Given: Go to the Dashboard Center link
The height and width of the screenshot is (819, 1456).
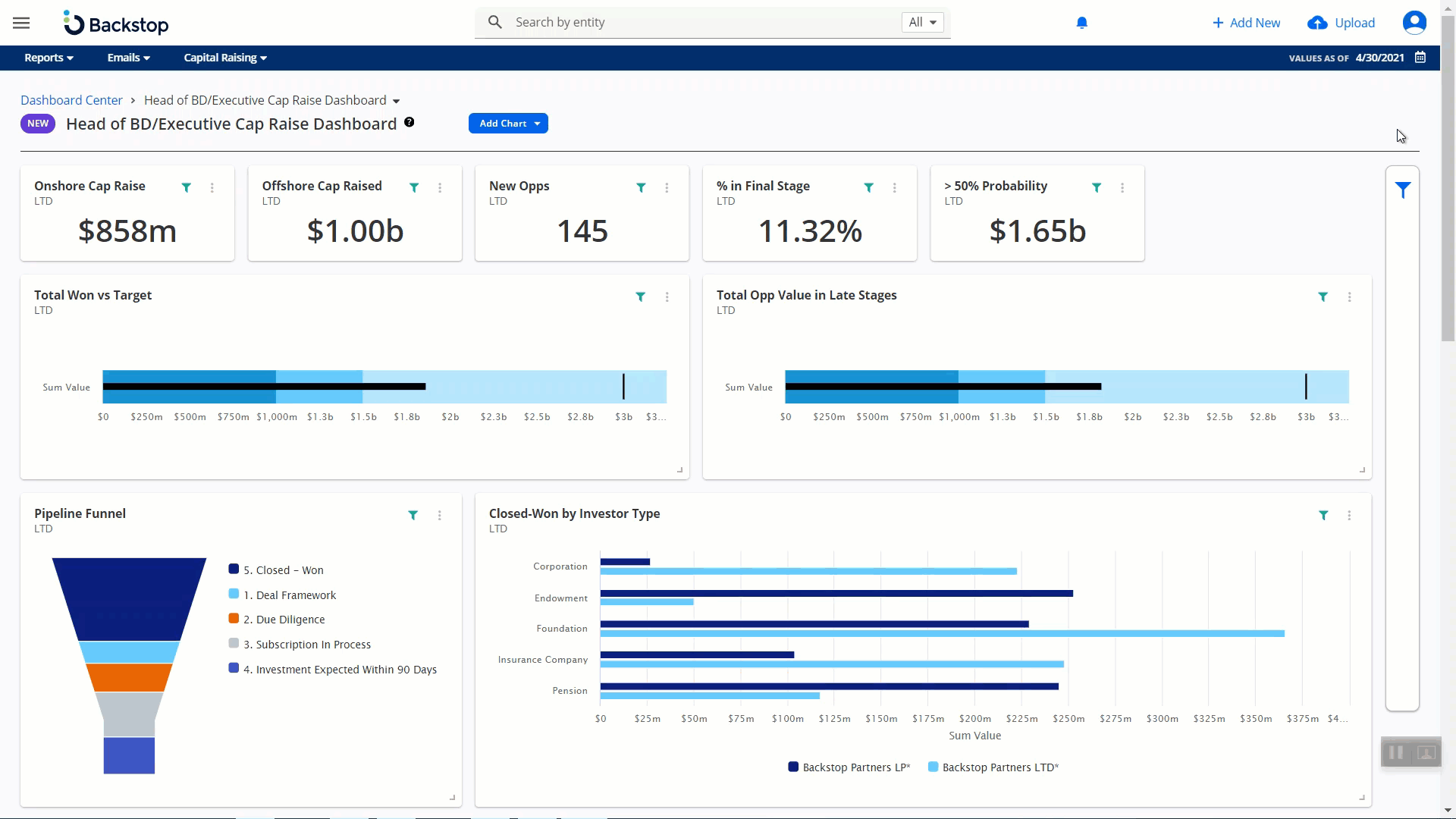Looking at the screenshot, I should 71,100.
